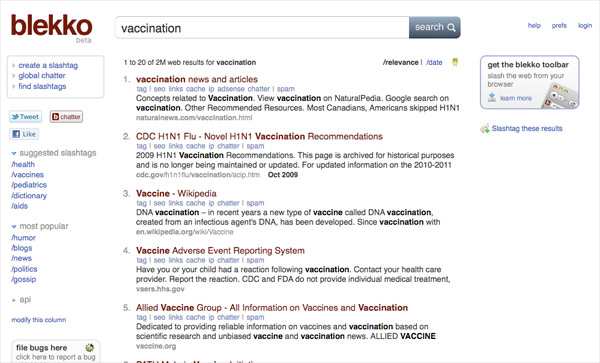Click the toolbar download icon beside learn more
600x363 pixels.
pos(492,98)
